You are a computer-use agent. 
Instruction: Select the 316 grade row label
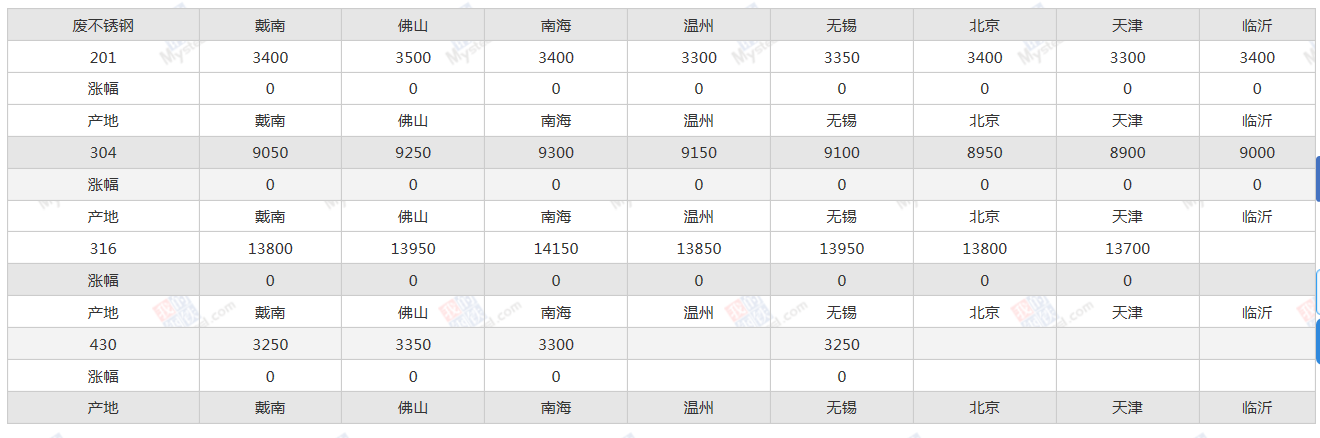coord(103,249)
